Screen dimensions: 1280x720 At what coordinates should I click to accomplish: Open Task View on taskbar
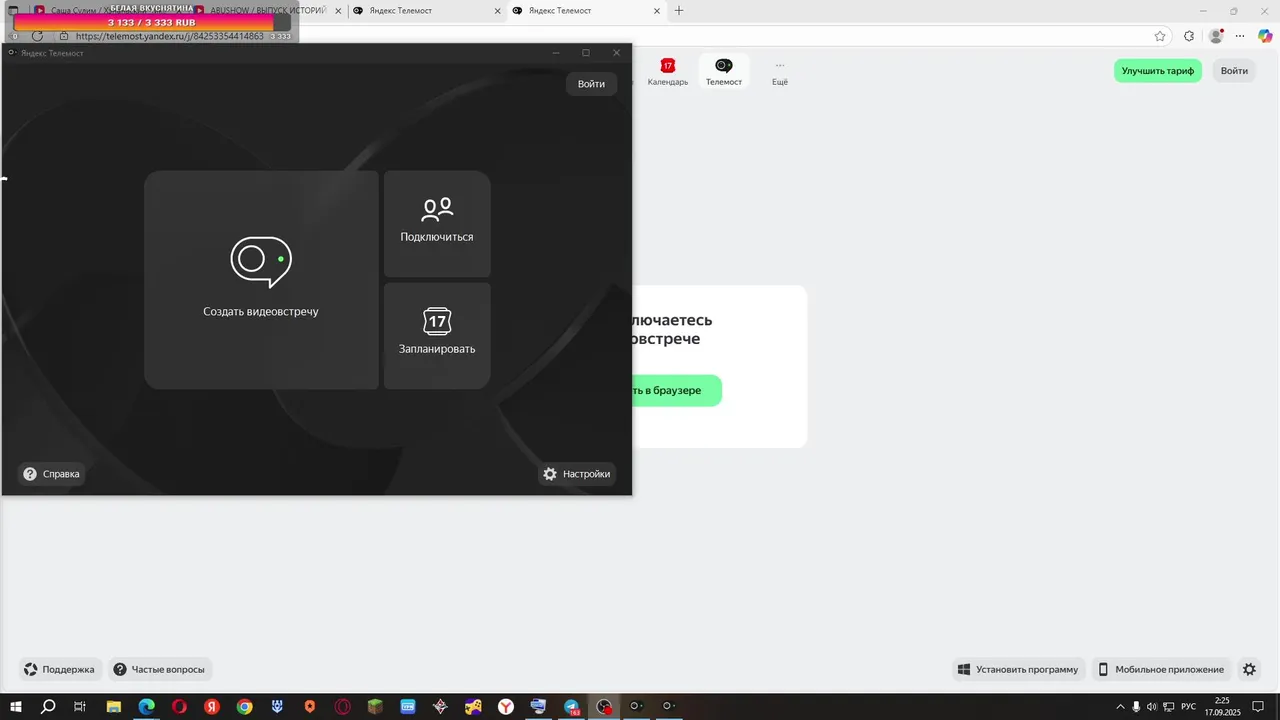80,707
